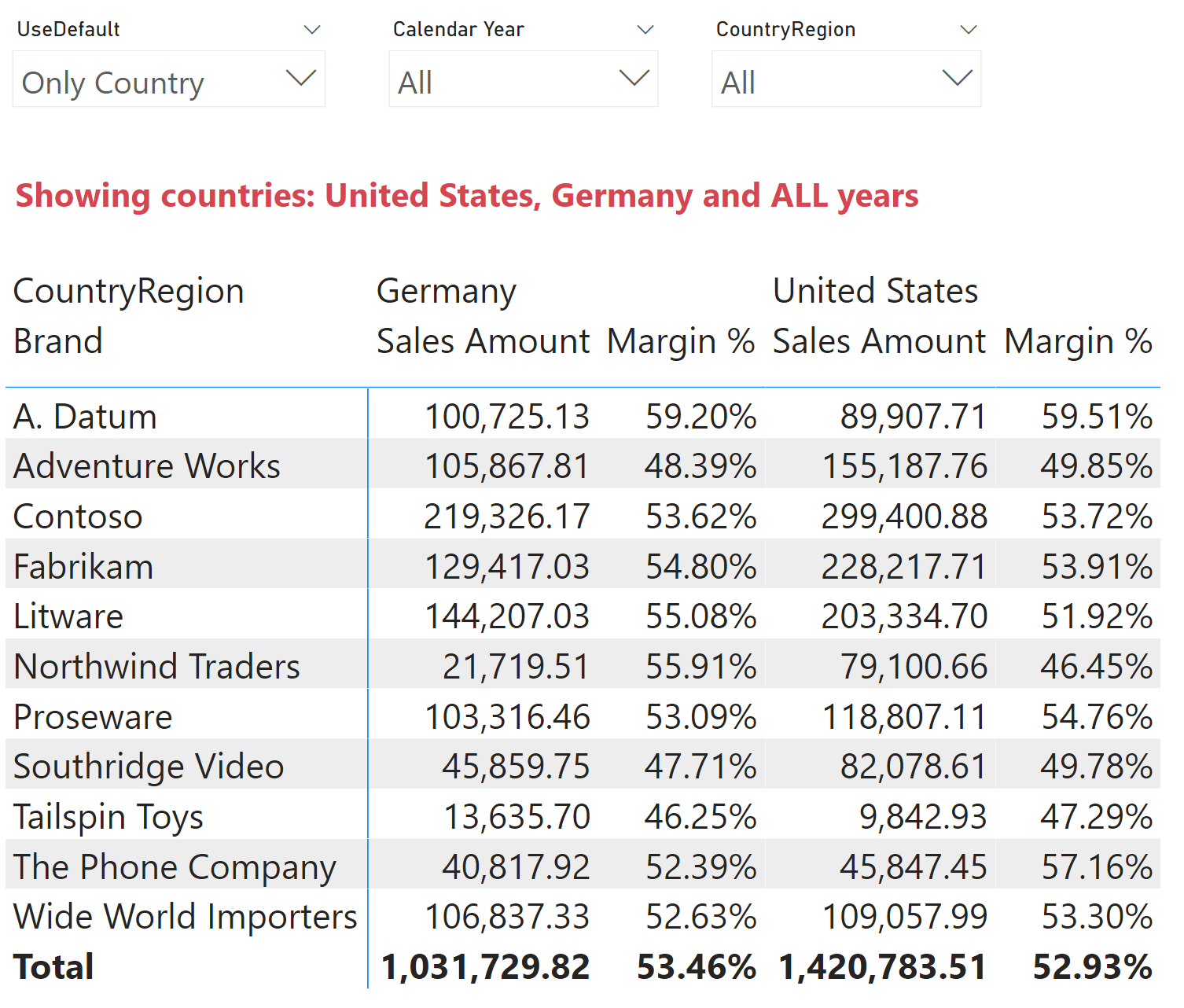
Task: Click the chevron beside the Calendar Year header
Action: (645, 29)
